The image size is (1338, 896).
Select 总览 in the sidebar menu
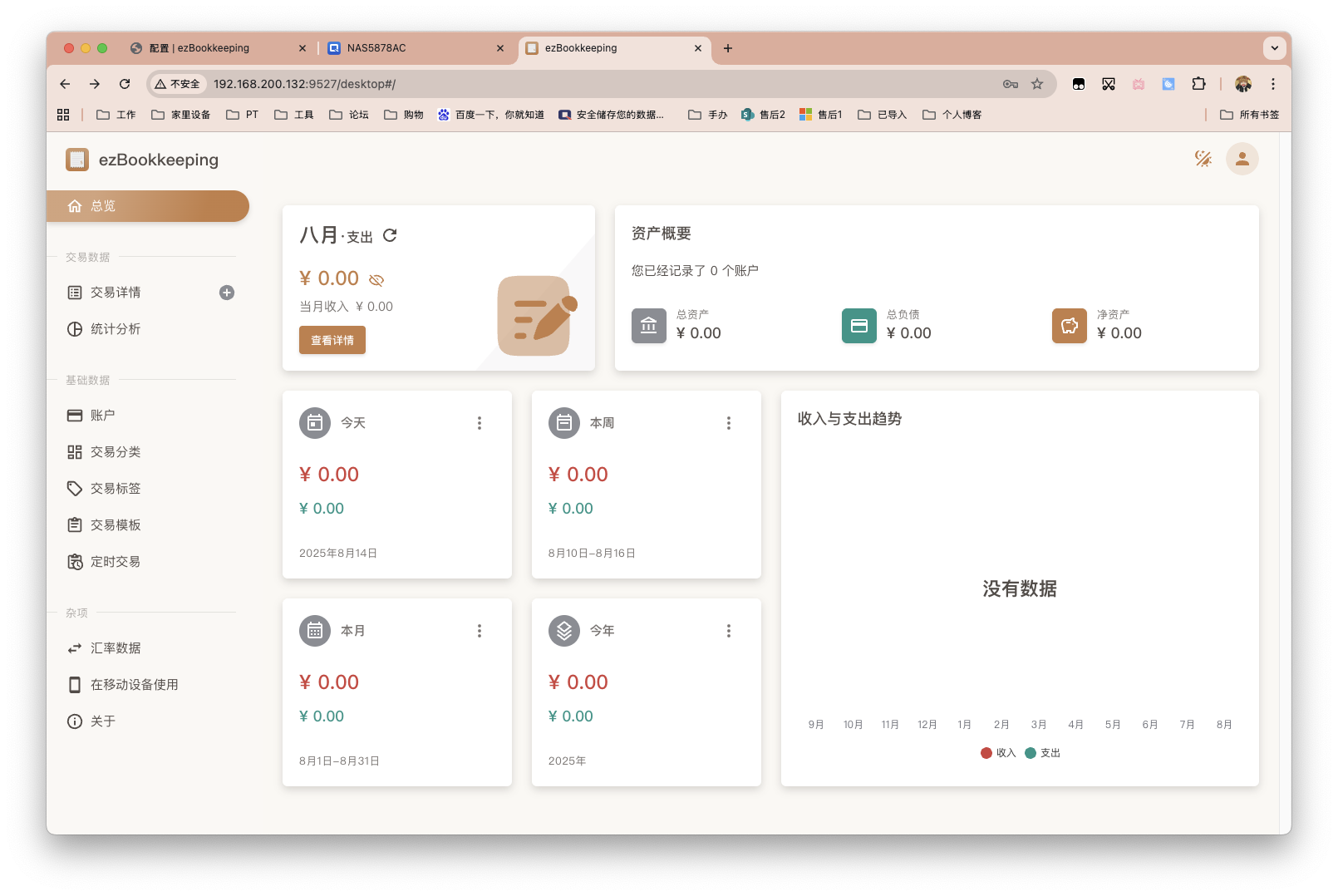[x=102, y=205]
